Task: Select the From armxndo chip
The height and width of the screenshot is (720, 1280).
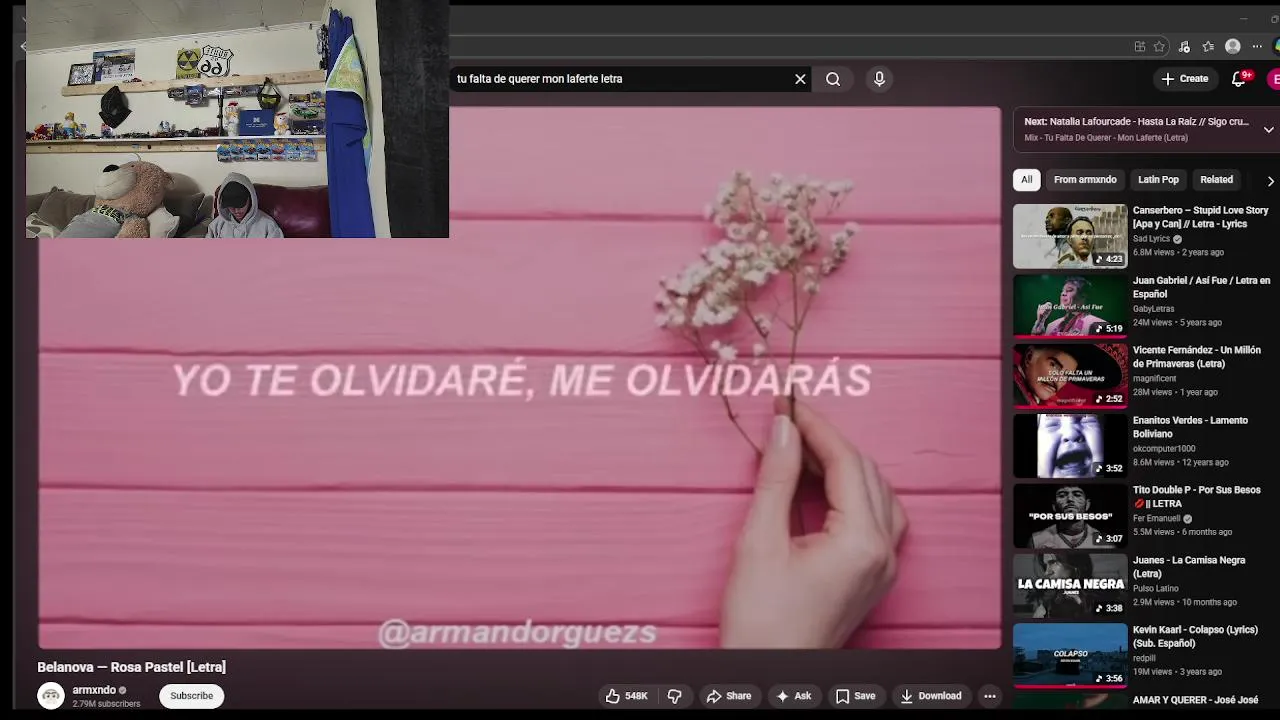Action: coord(1085,180)
